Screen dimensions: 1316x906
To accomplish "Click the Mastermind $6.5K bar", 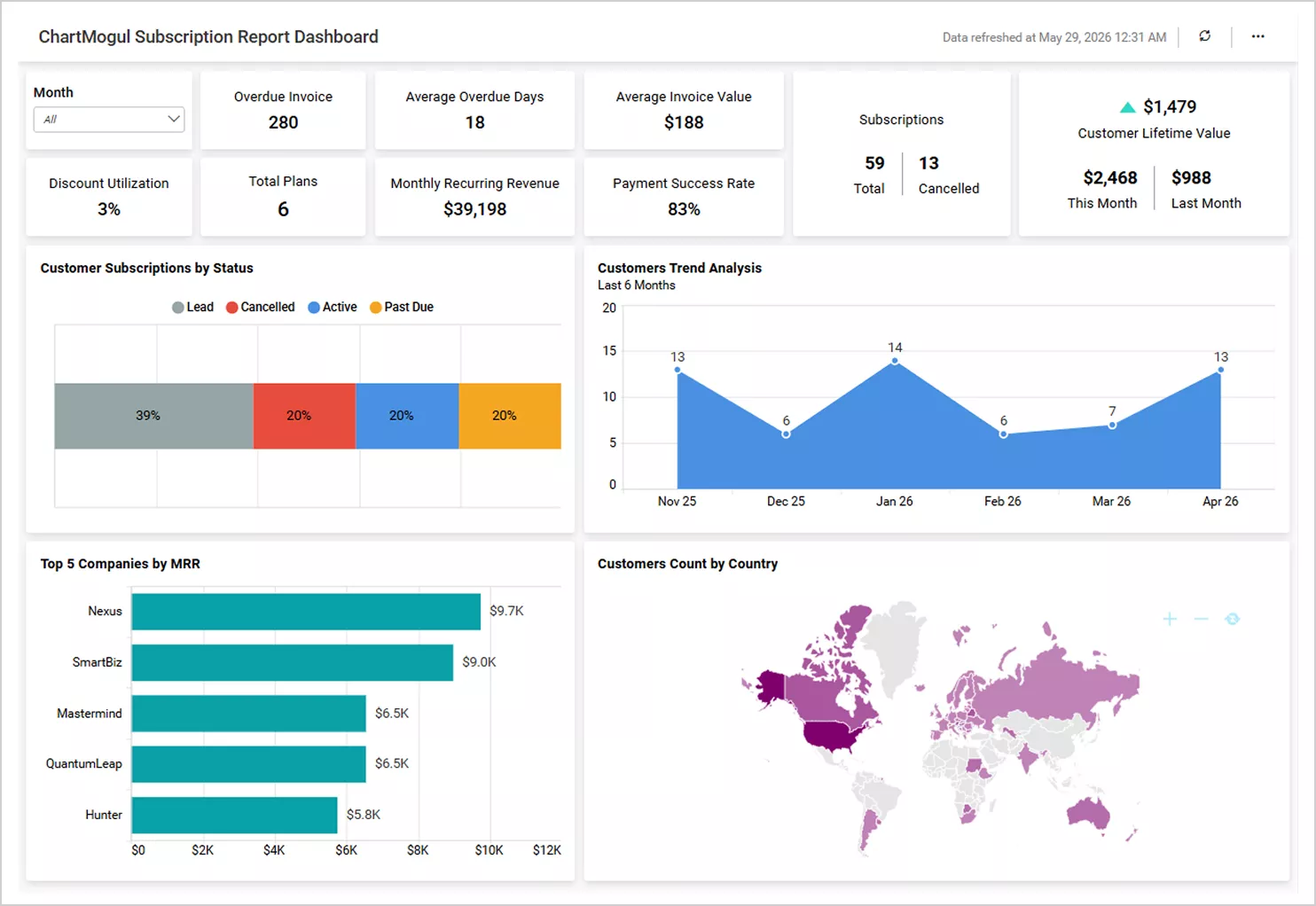I will [249, 714].
